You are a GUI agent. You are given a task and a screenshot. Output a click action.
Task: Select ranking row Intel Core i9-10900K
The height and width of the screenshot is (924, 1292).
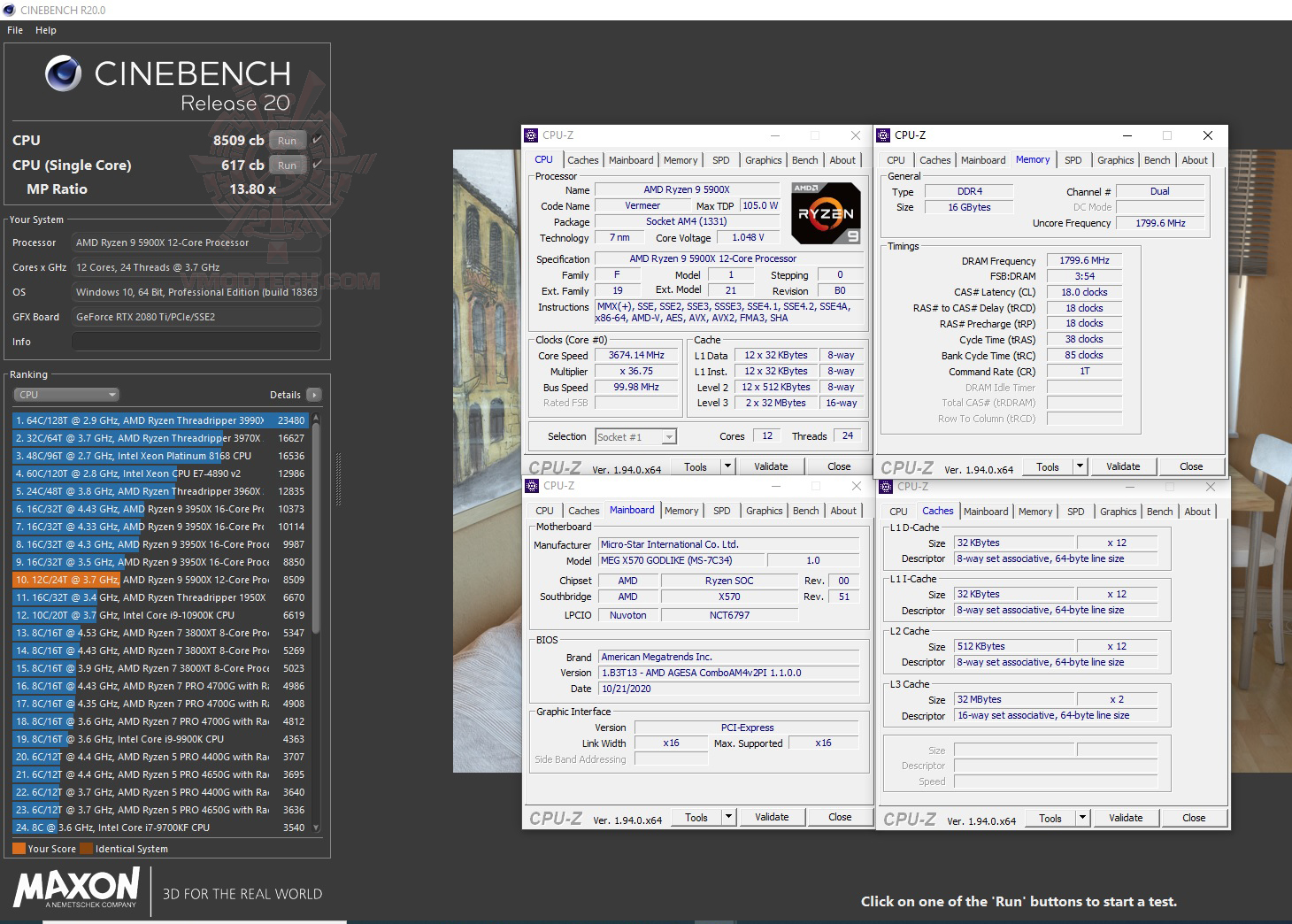tap(159, 615)
